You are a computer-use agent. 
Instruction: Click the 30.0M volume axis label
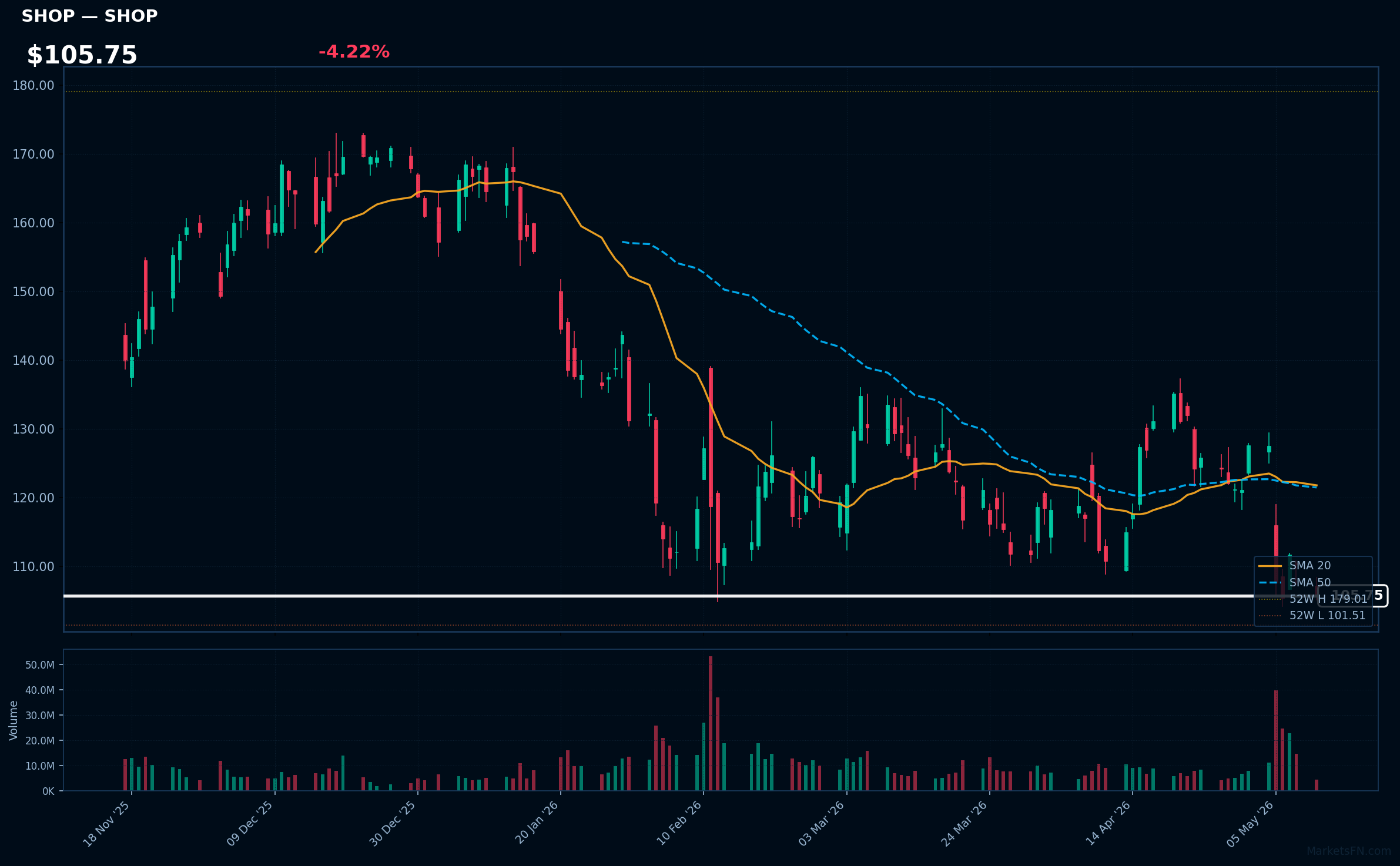[x=40, y=716]
